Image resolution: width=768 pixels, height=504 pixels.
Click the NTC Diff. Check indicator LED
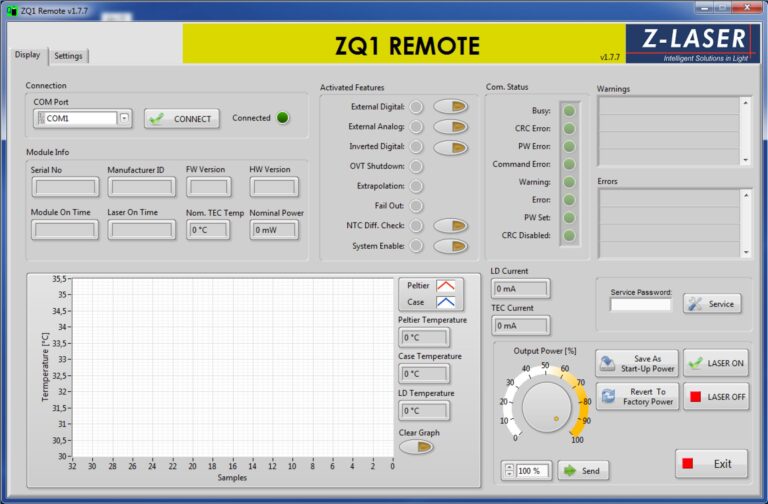click(x=416, y=226)
